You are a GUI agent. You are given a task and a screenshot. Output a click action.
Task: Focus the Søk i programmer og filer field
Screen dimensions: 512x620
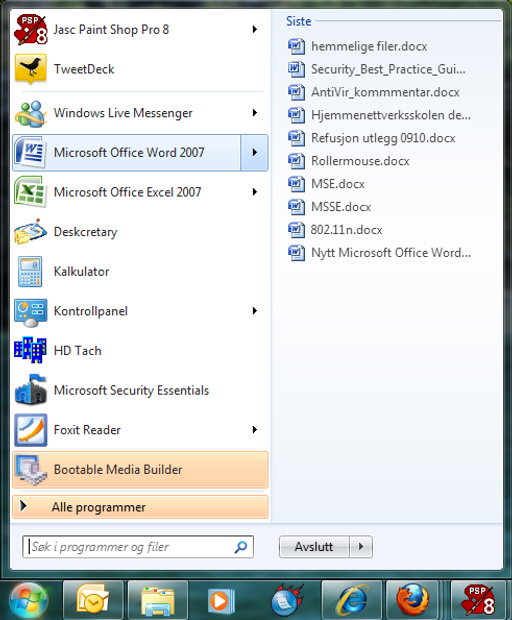coord(138,547)
